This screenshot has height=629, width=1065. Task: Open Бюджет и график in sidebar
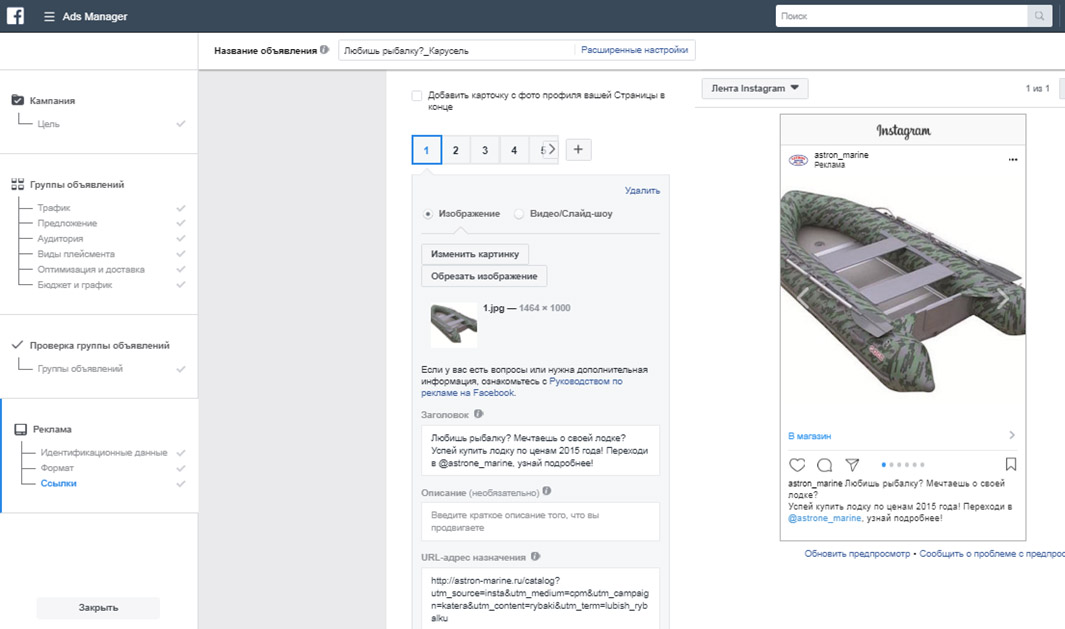pos(75,285)
